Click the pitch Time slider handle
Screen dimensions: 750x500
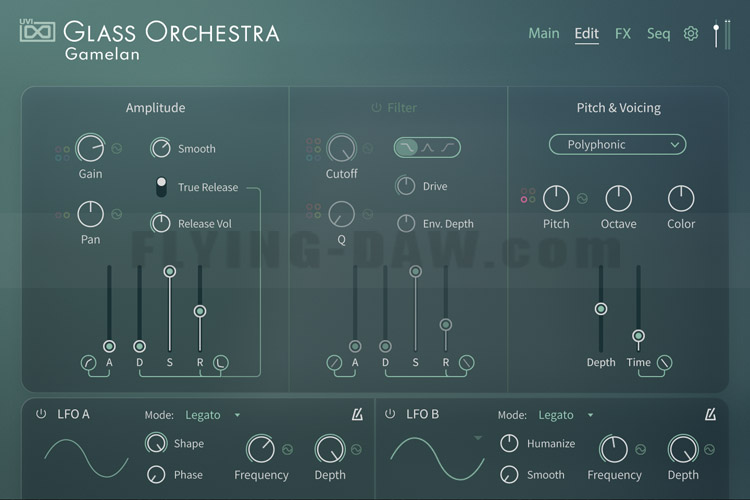pyautogui.click(x=638, y=335)
